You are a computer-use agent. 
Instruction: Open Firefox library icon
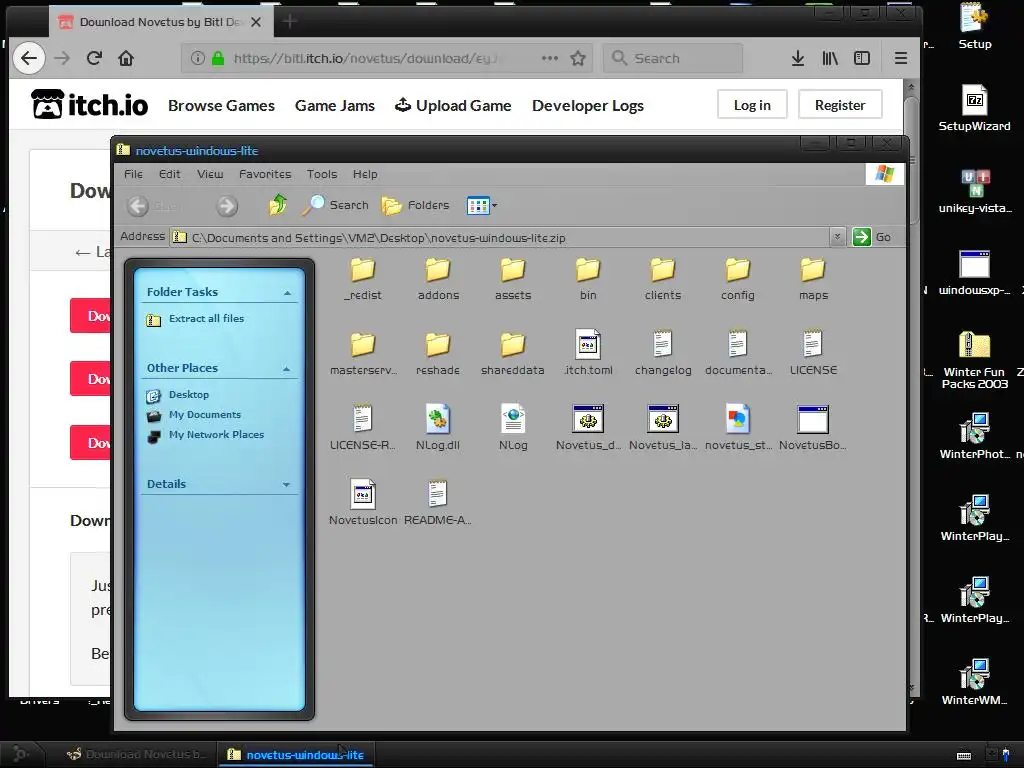tap(830, 58)
